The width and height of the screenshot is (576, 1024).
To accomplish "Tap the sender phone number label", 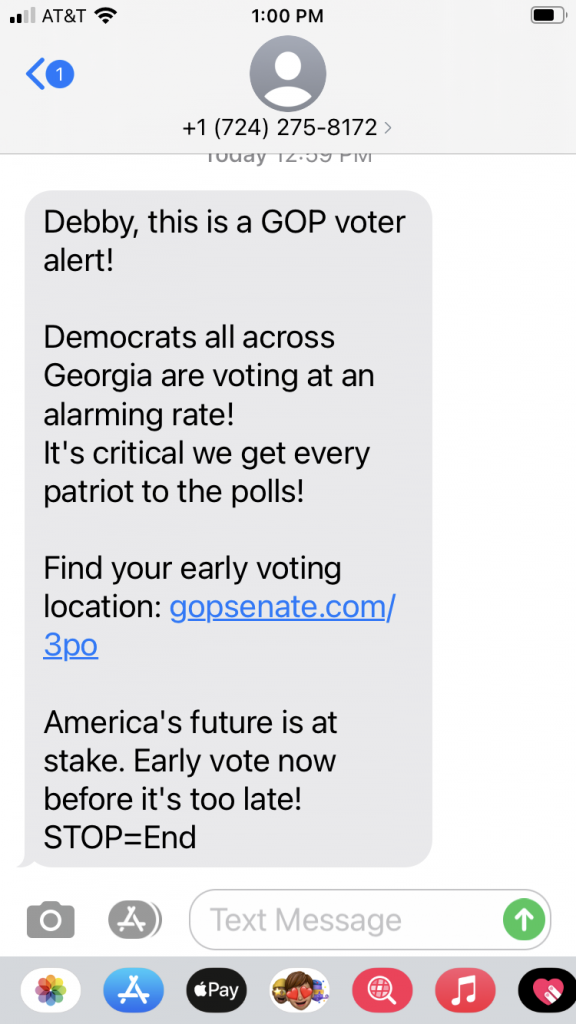I will click(x=280, y=127).
